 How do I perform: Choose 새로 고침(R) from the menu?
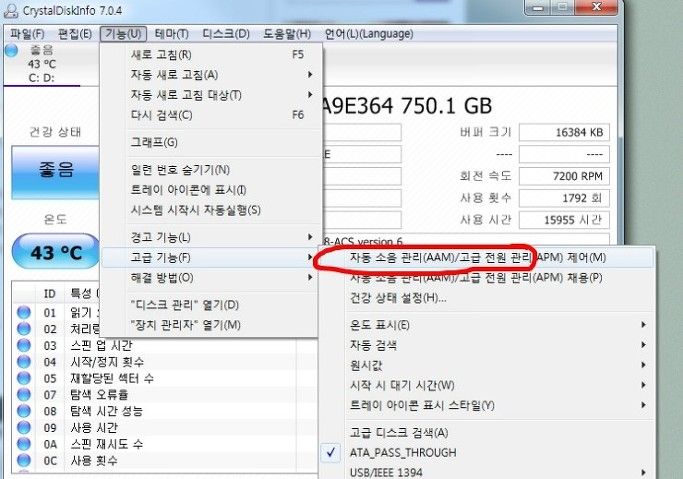tap(212, 55)
